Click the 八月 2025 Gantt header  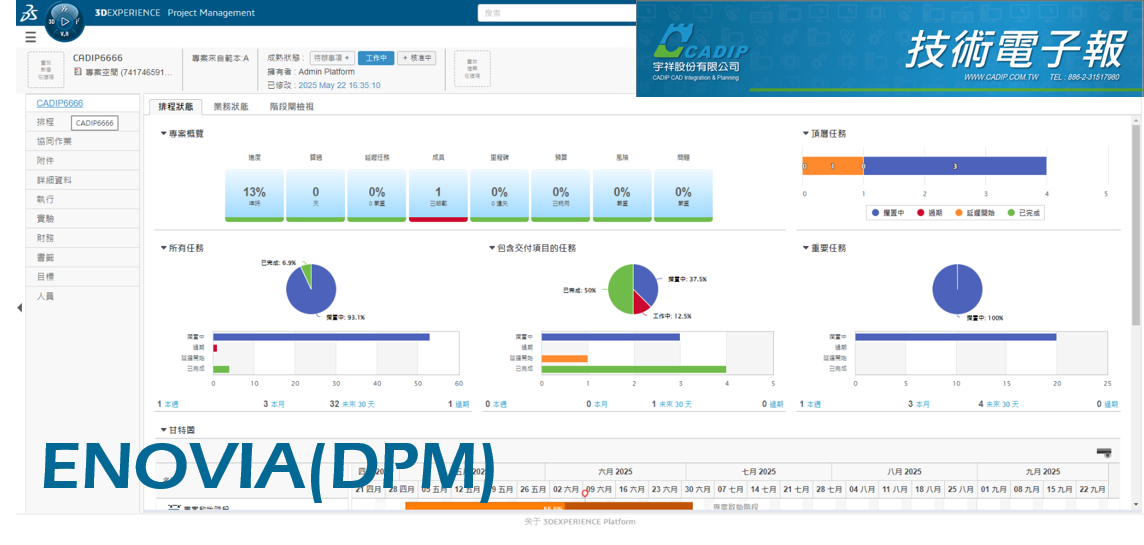(x=903, y=471)
